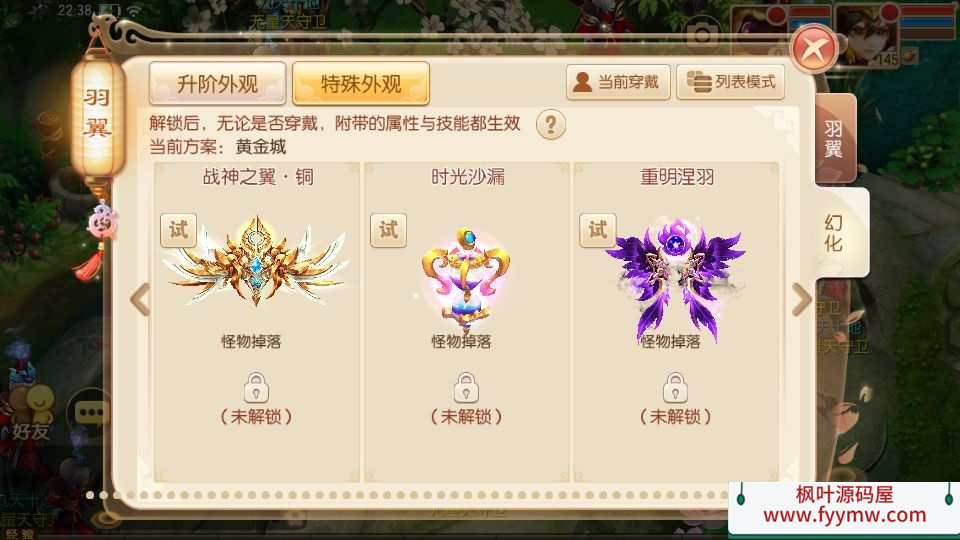Go to previous page with left arrow
Image resolution: width=960 pixels, height=540 pixels.
click(x=140, y=299)
